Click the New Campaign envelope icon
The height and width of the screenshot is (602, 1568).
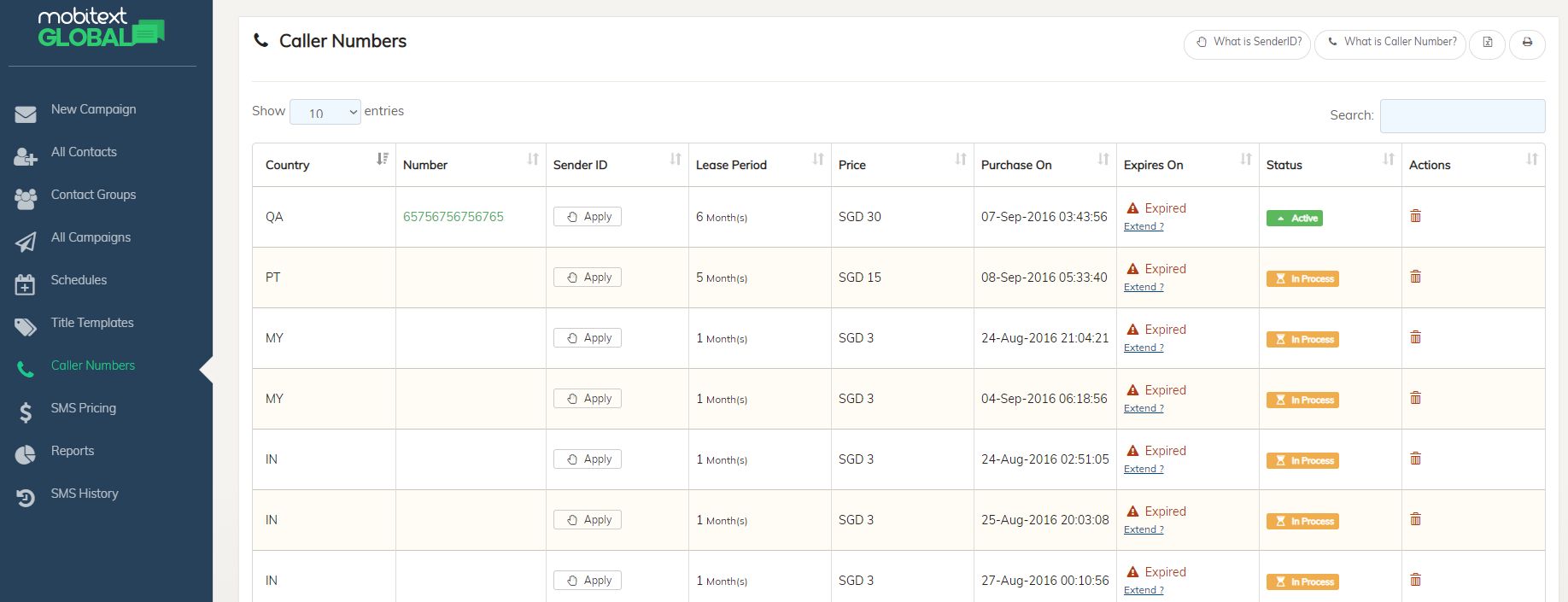pos(26,114)
